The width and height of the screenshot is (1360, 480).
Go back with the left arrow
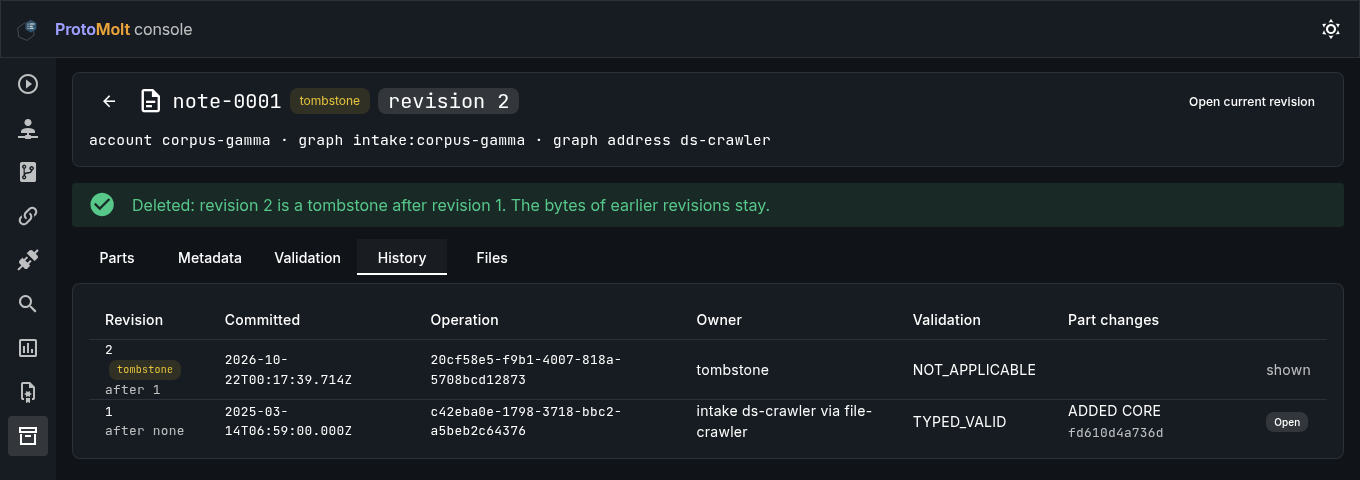coord(109,101)
